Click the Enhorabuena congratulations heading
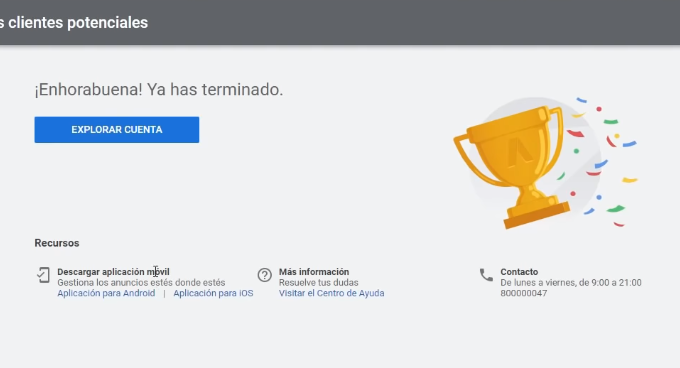This screenshot has height=368, width=680. click(x=159, y=89)
